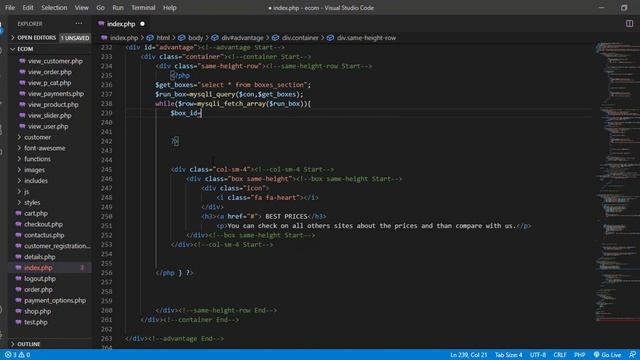The image size is (640, 360).
Task: Open cart.php file
Action: 36,213
